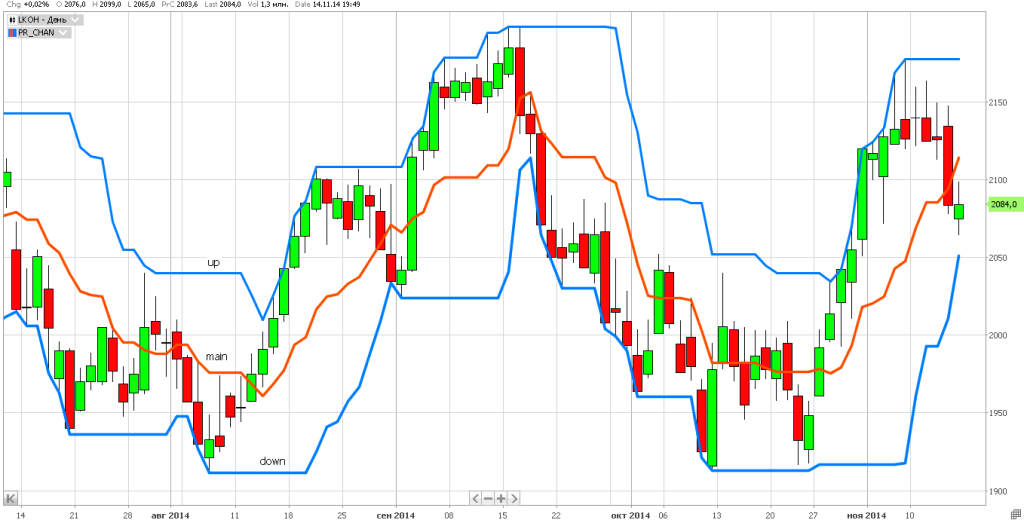
Task: Click "окт 2014" on the time axis
Action: [632, 515]
